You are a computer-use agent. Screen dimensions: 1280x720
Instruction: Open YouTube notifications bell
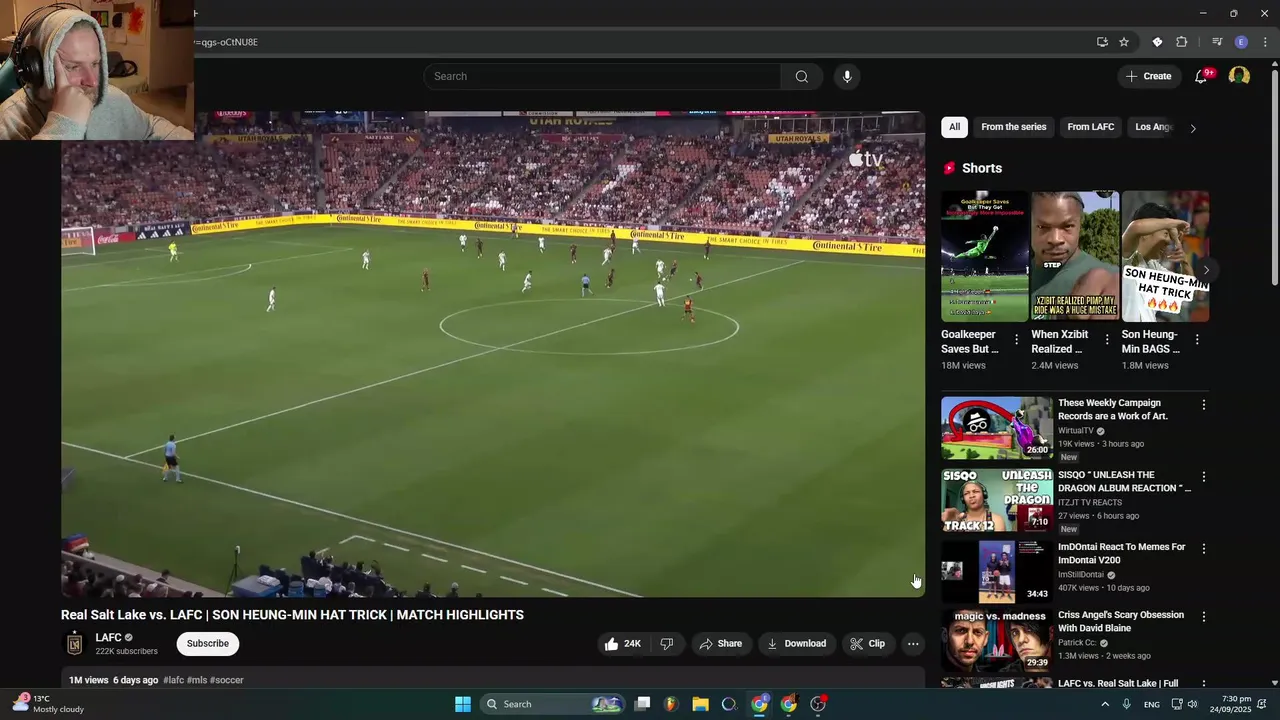click(1202, 76)
